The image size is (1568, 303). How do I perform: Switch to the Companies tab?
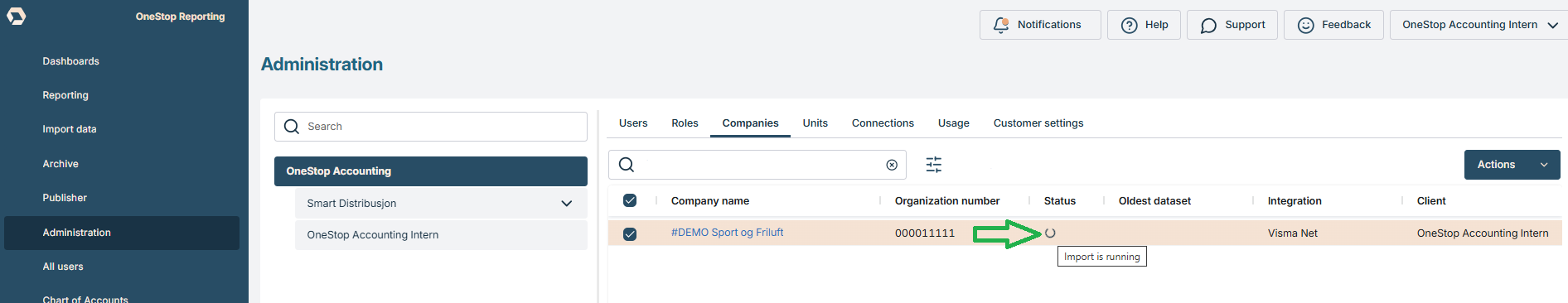750,123
